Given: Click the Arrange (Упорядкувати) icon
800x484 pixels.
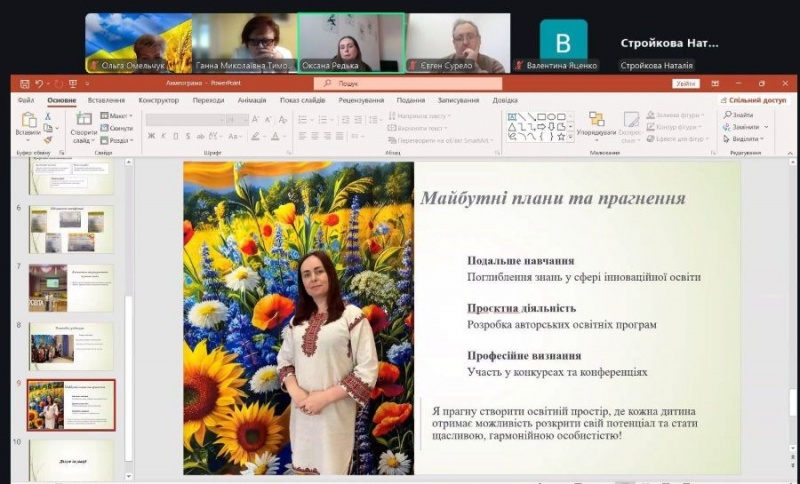Looking at the screenshot, I should 596,120.
